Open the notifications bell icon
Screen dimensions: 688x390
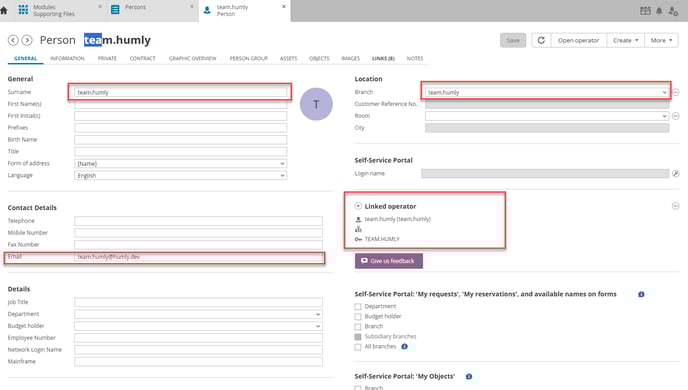pos(659,11)
